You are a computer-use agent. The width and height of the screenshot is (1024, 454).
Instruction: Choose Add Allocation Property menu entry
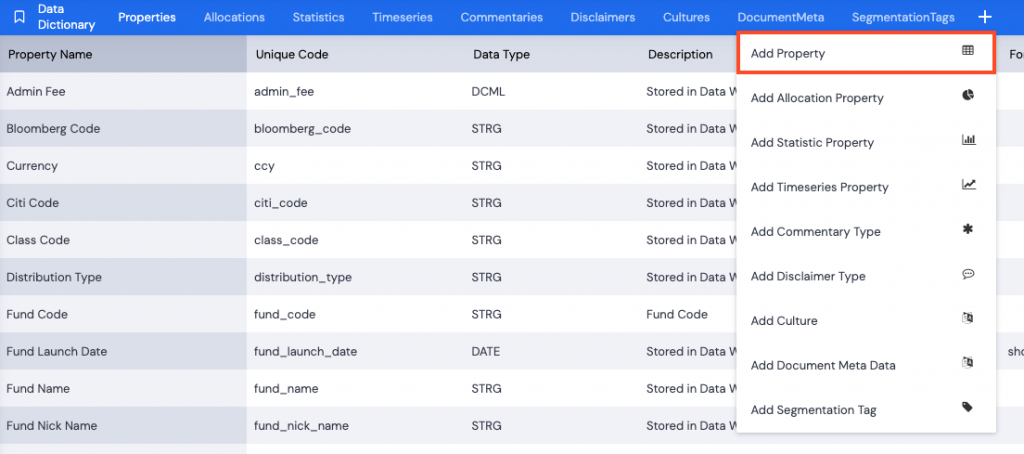[866, 98]
